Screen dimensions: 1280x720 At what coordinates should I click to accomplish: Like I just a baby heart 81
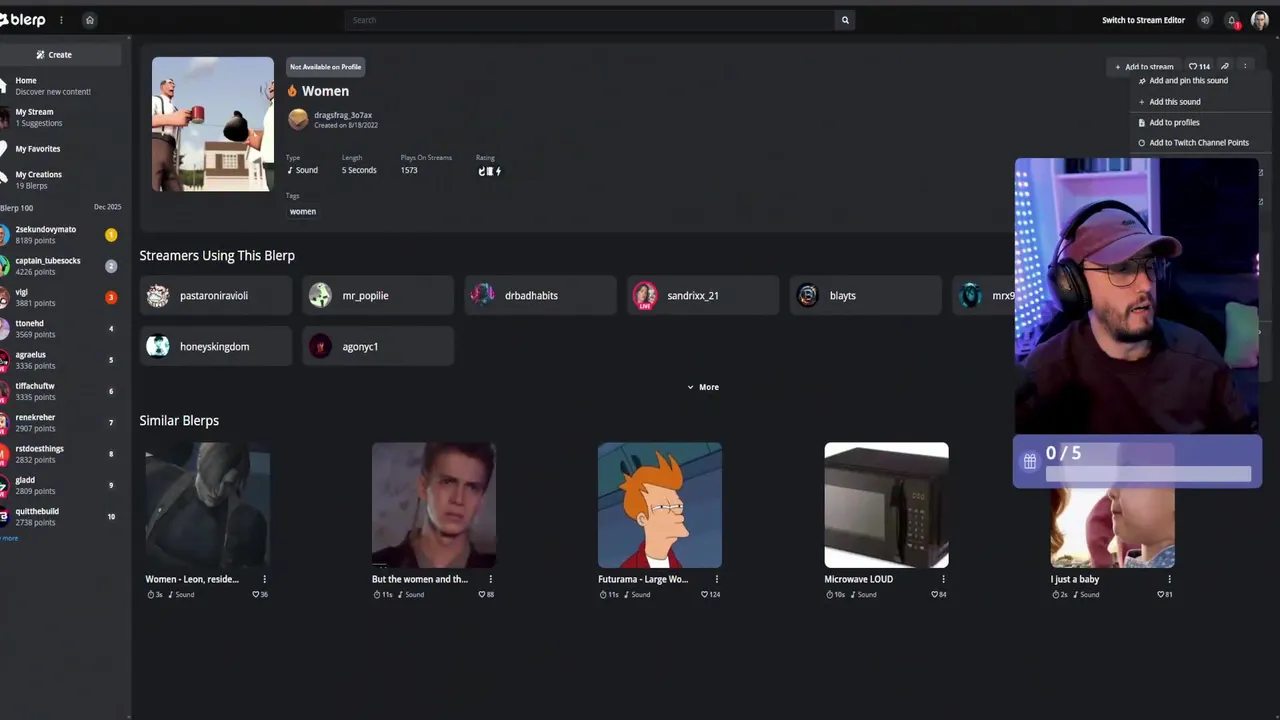(1165, 595)
